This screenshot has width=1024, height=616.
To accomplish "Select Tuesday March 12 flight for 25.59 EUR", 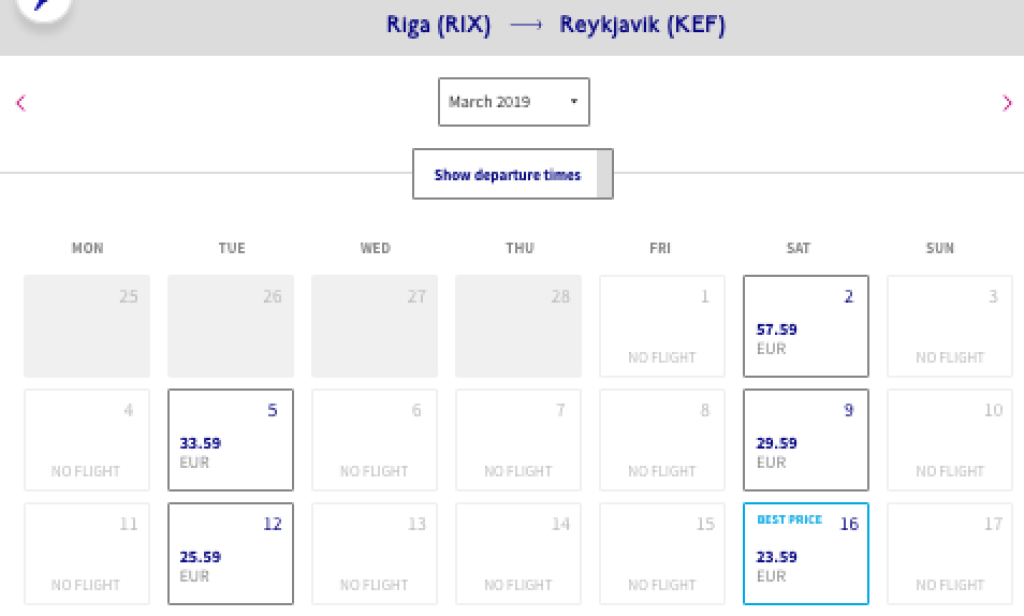I will click(x=230, y=554).
